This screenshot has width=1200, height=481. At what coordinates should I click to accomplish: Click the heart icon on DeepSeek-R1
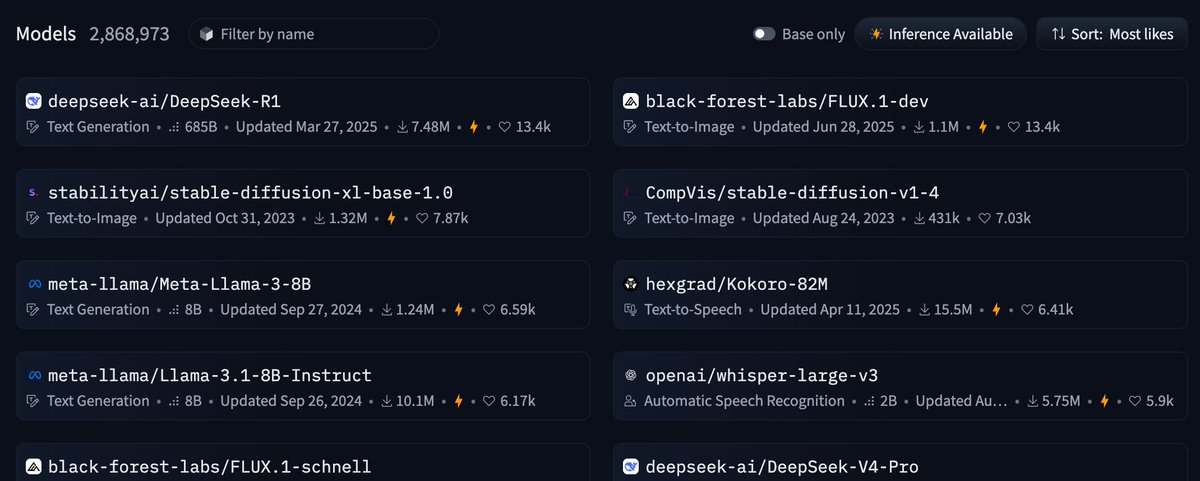click(505, 127)
